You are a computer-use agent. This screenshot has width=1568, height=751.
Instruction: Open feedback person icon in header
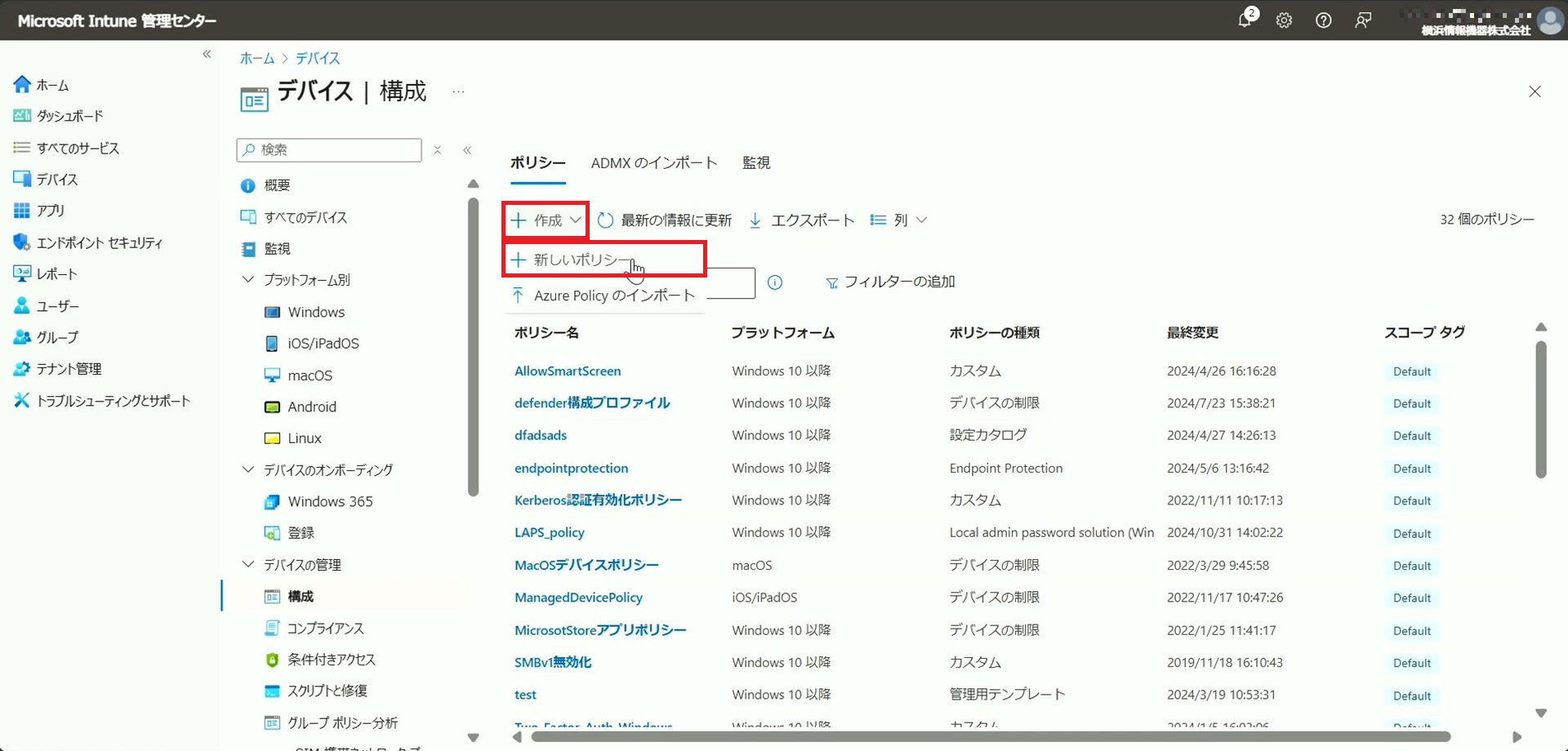pyautogui.click(x=1363, y=20)
